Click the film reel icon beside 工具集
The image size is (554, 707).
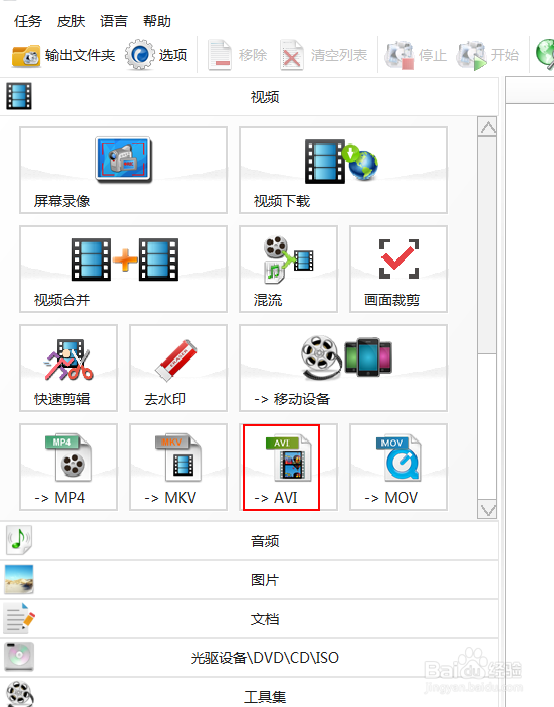point(20,694)
